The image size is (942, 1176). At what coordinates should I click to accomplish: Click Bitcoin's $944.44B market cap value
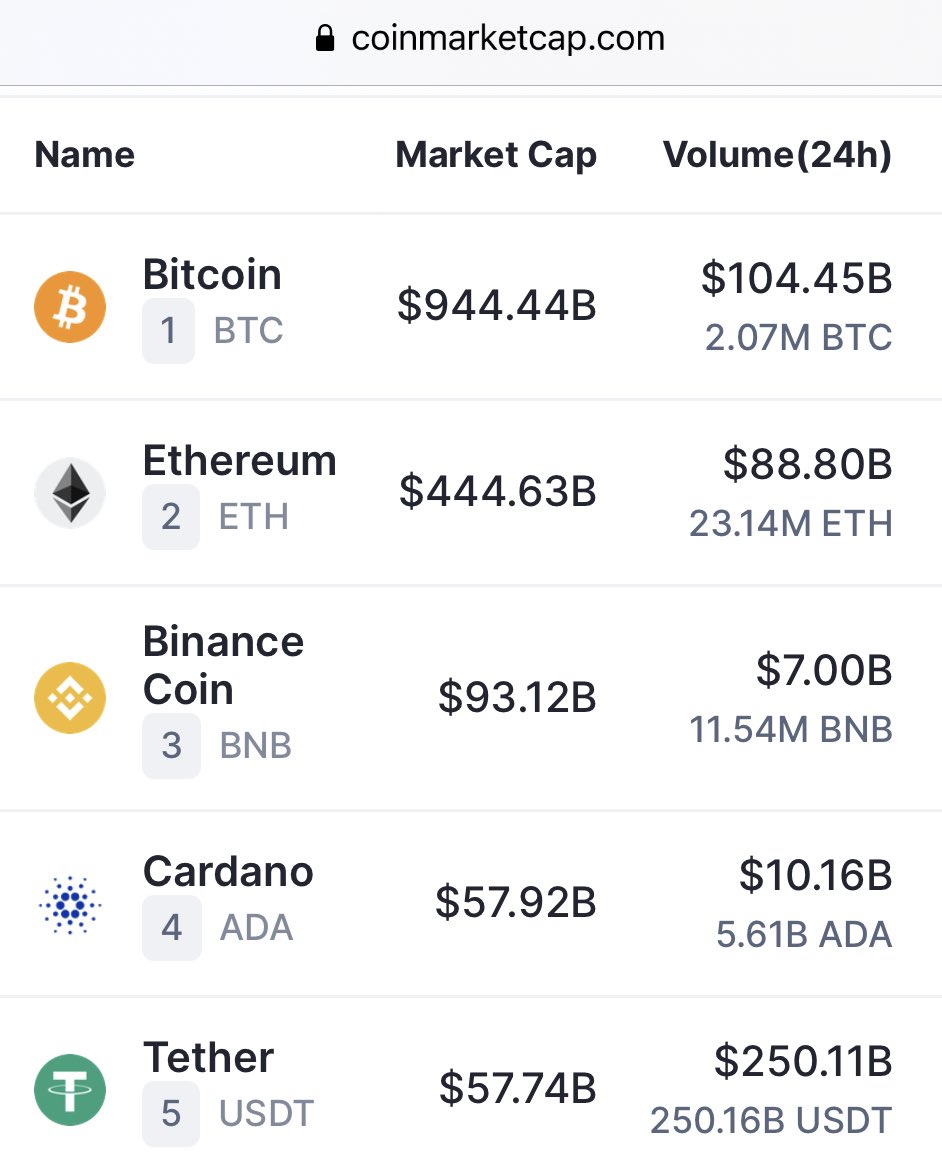496,305
